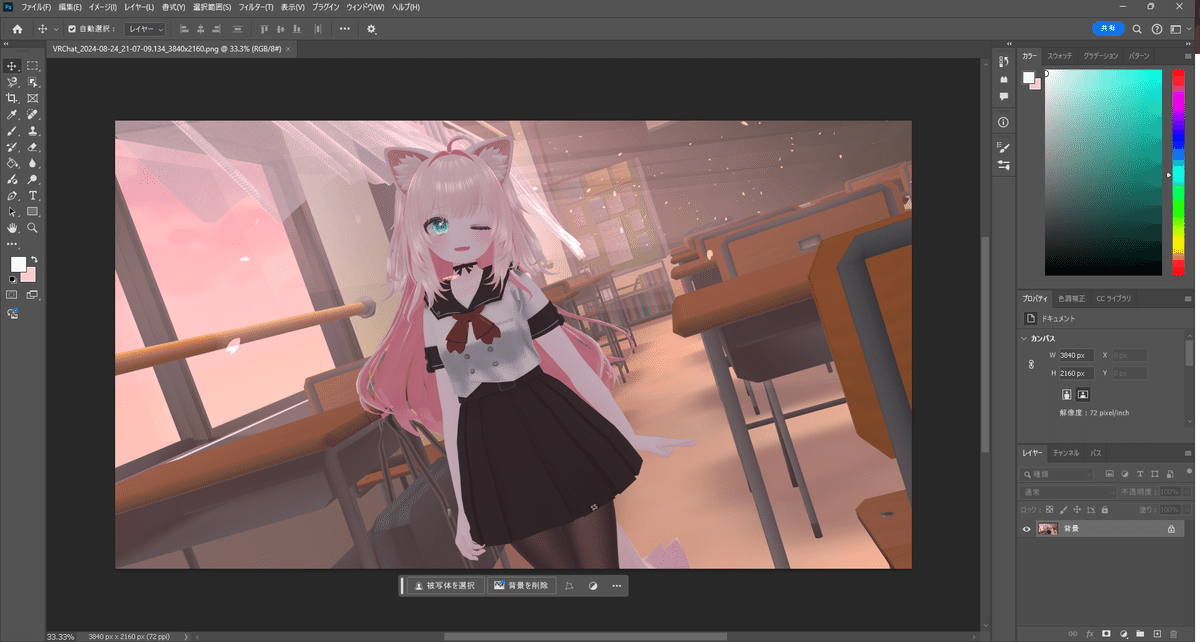Open the History panel icon
Screen dimensions: 1200x642
[1003, 62]
